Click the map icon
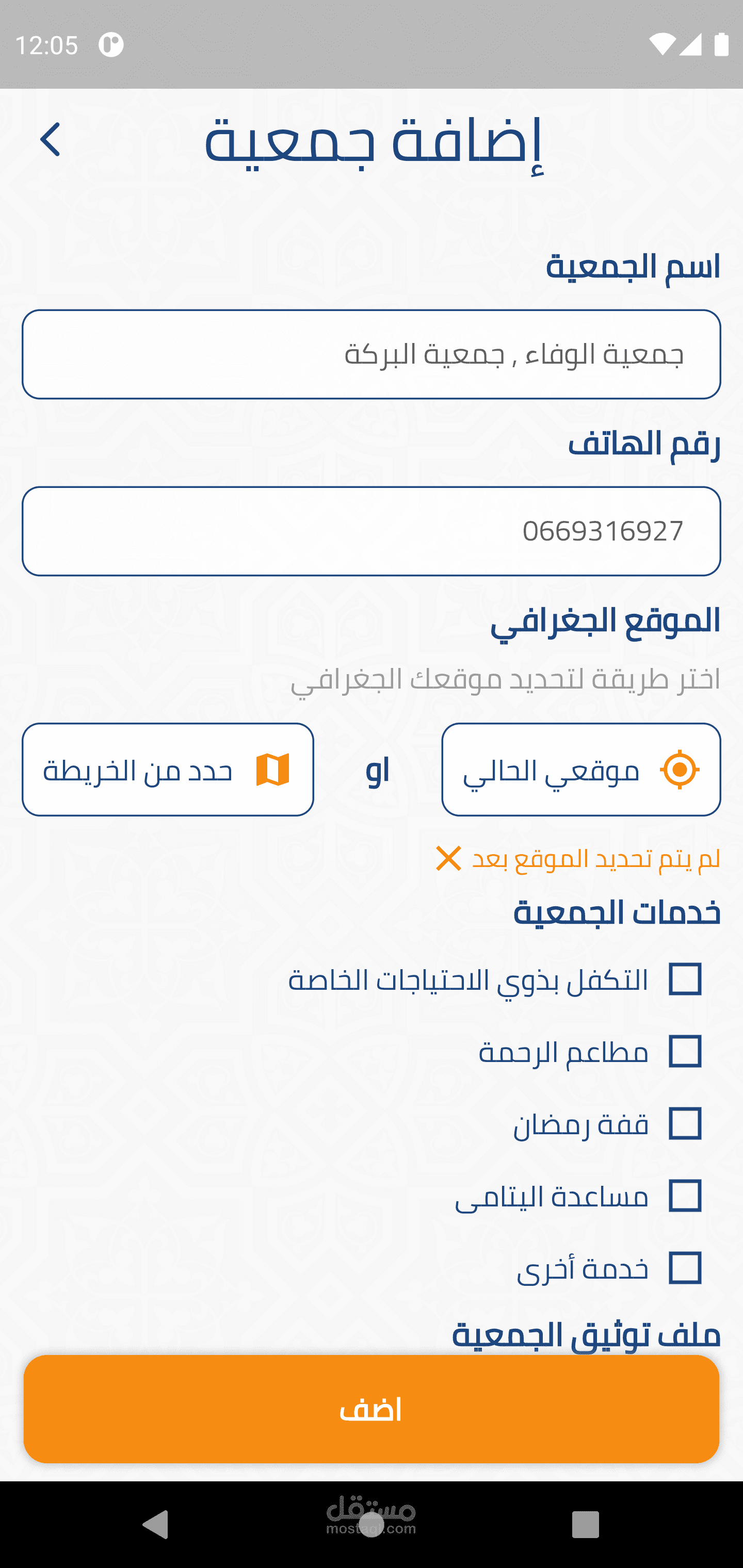The width and height of the screenshot is (743, 1568). point(272,770)
